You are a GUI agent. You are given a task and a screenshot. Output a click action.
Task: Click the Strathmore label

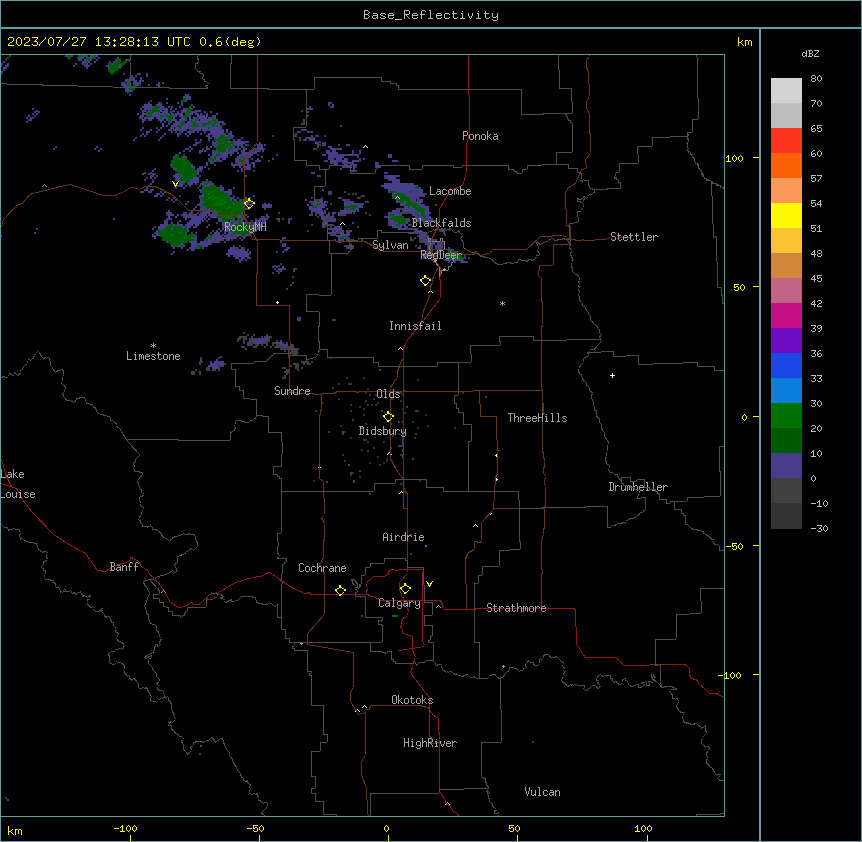coord(516,608)
